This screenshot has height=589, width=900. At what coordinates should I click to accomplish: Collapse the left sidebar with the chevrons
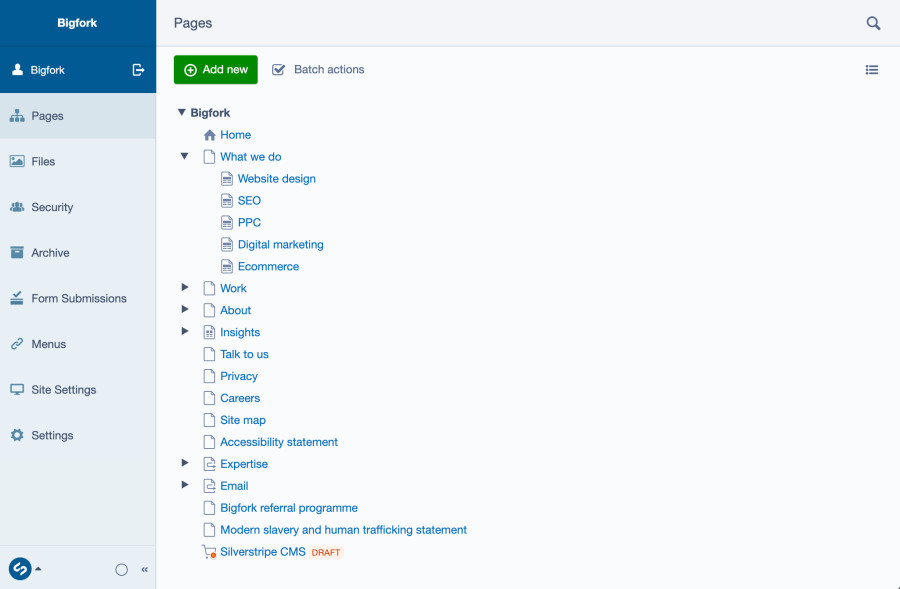click(144, 569)
